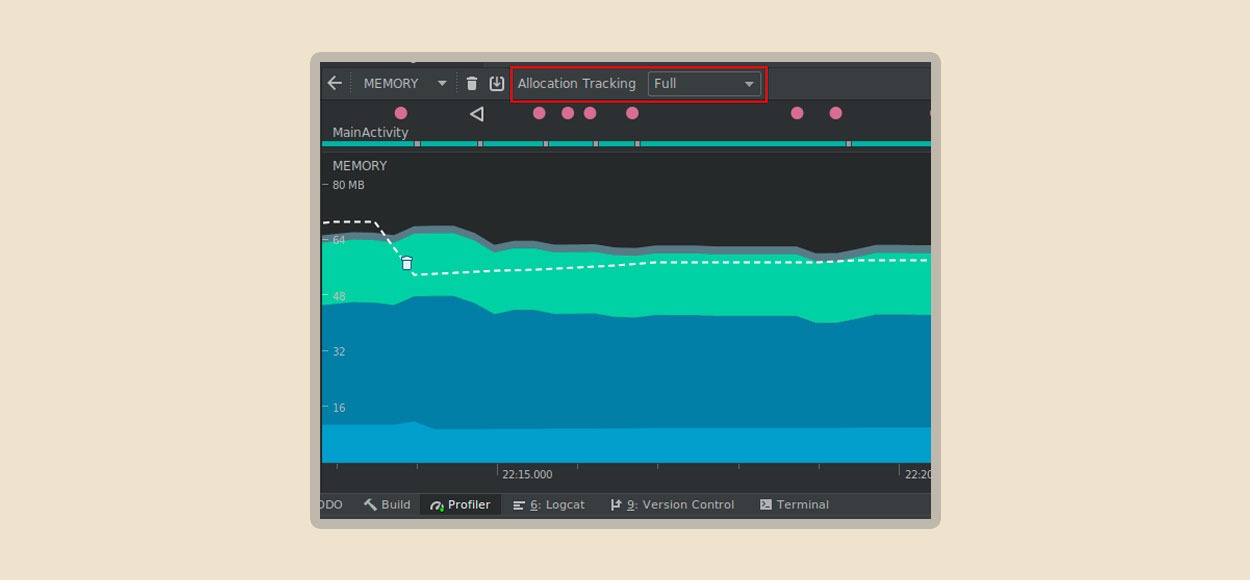1250x580 pixels.
Task: Open the 9: Version Control tab
Action: (672, 505)
